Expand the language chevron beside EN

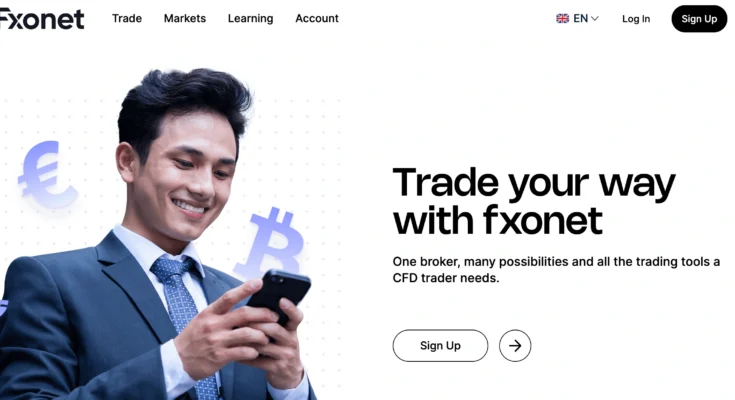pos(594,18)
